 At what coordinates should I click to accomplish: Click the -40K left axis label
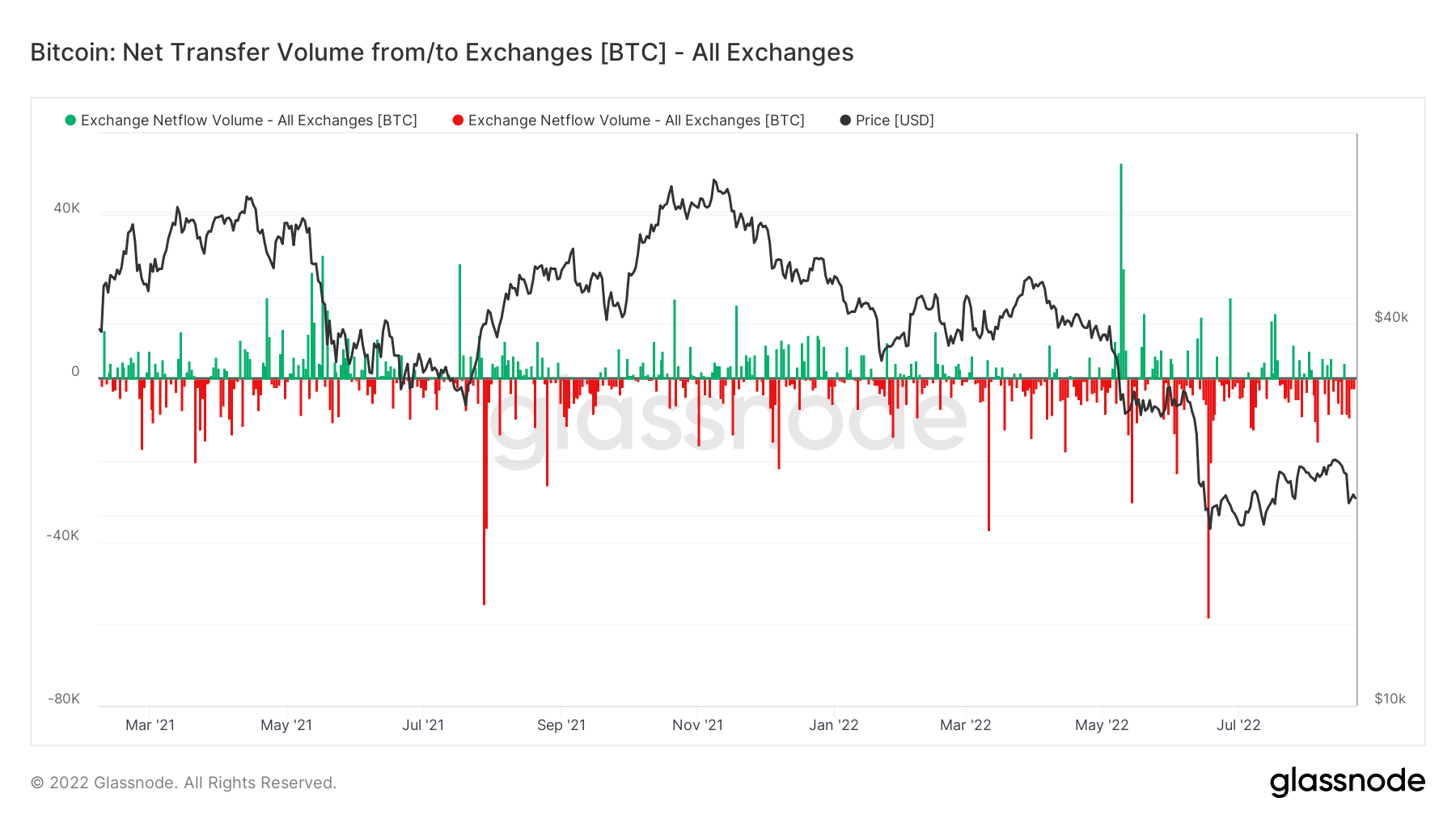[x=63, y=535]
